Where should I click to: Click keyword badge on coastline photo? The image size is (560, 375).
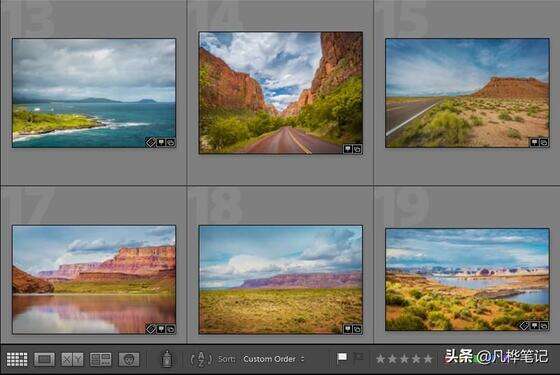pyautogui.click(x=151, y=142)
